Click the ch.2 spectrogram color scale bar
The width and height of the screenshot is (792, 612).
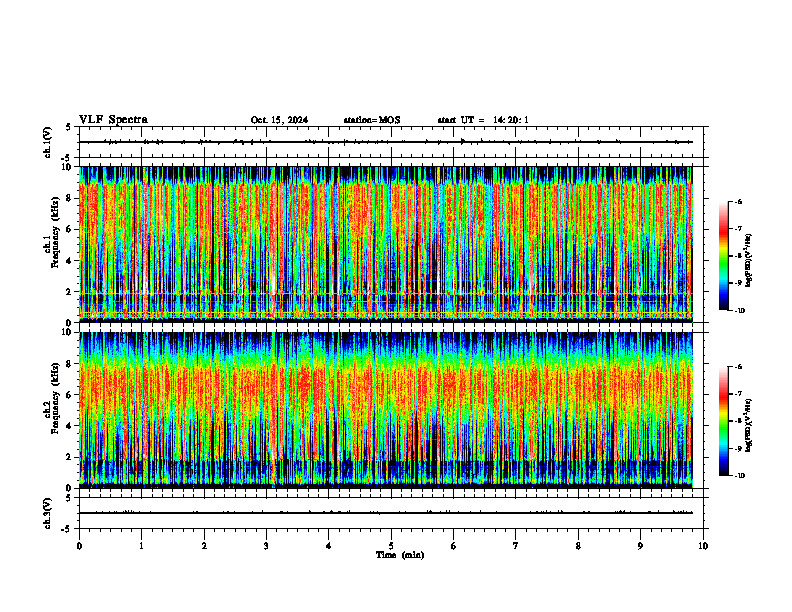723,421
